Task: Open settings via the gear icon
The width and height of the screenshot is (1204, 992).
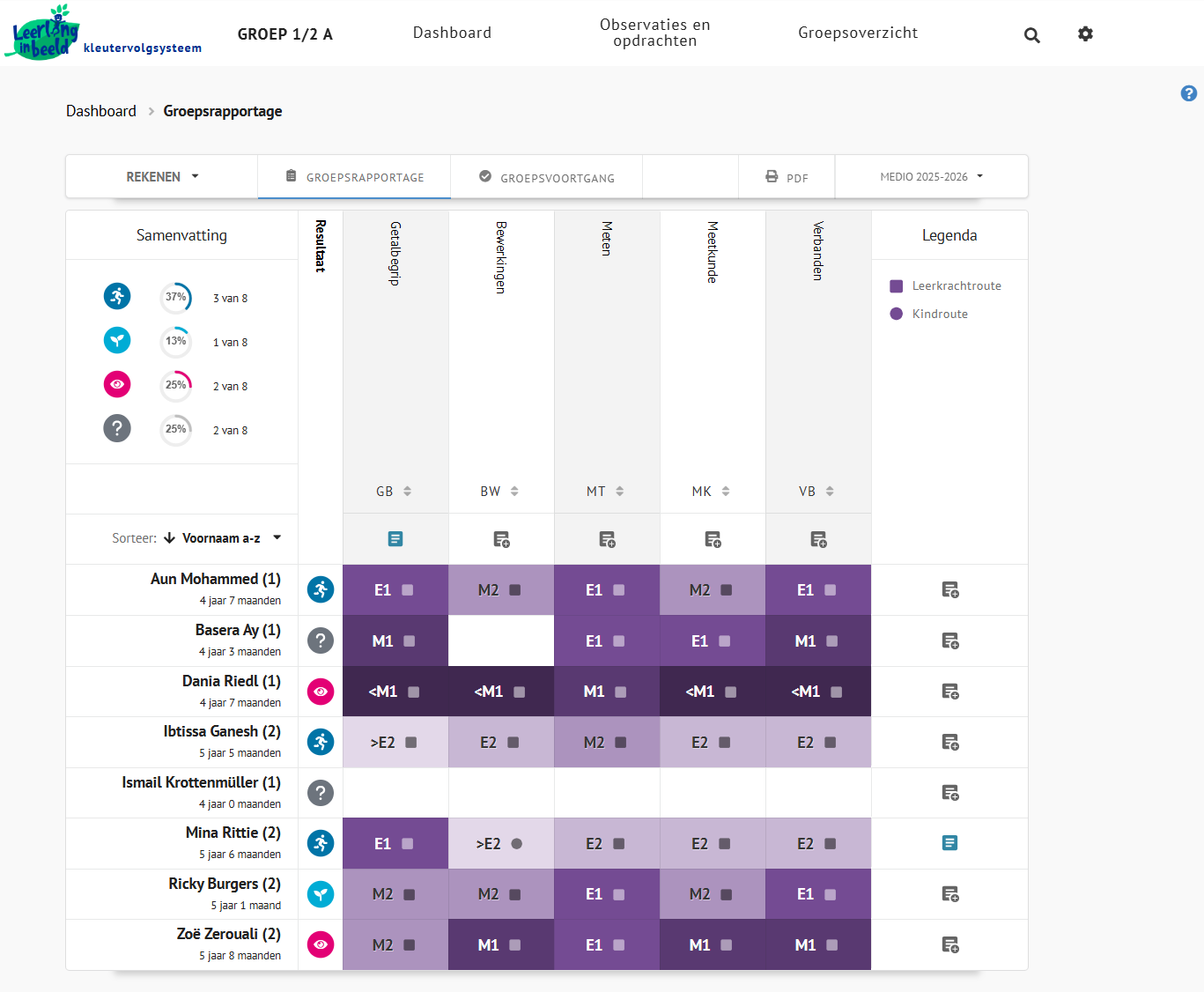Action: (1085, 33)
